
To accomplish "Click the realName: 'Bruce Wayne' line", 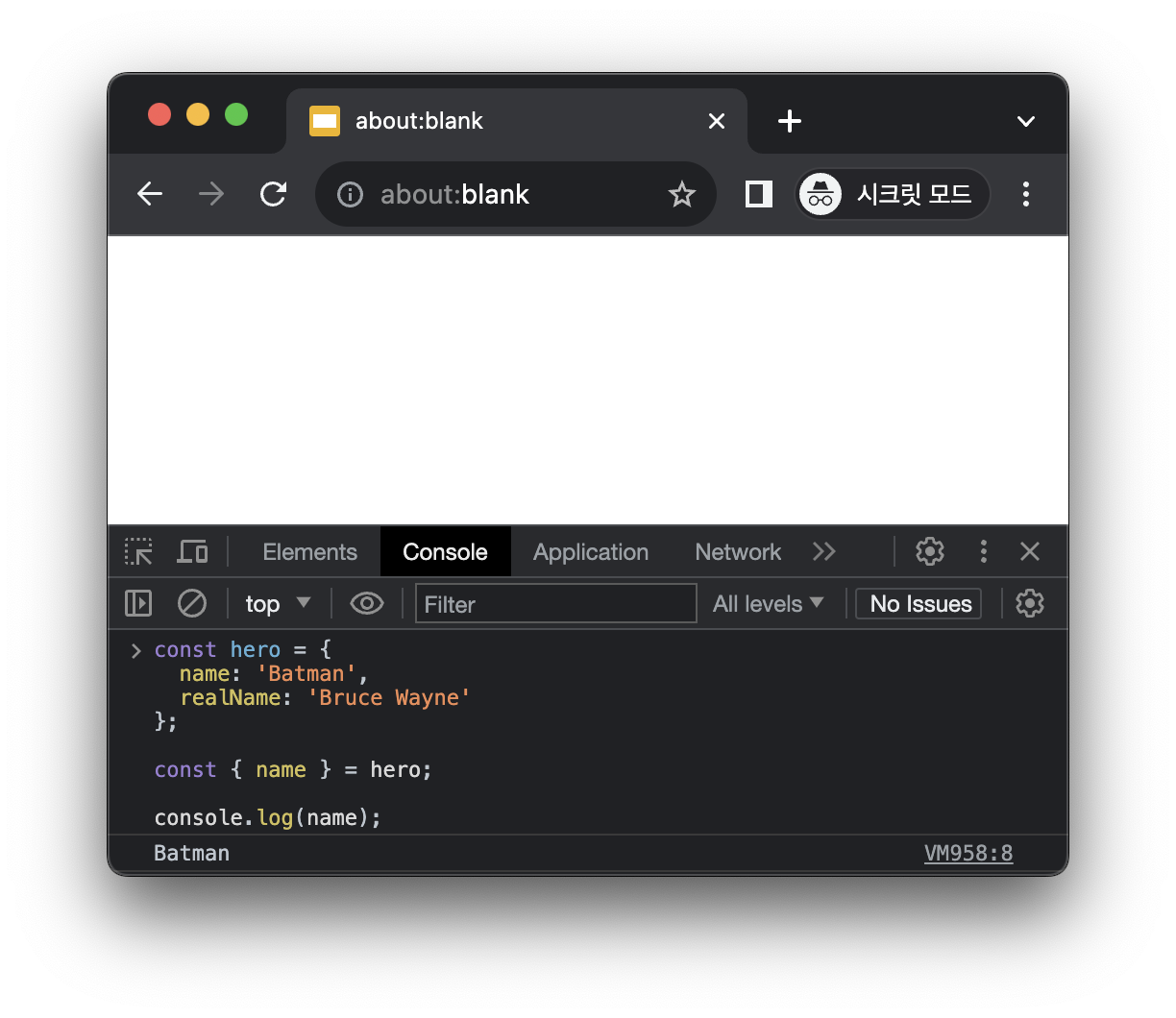I will pos(325,697).
